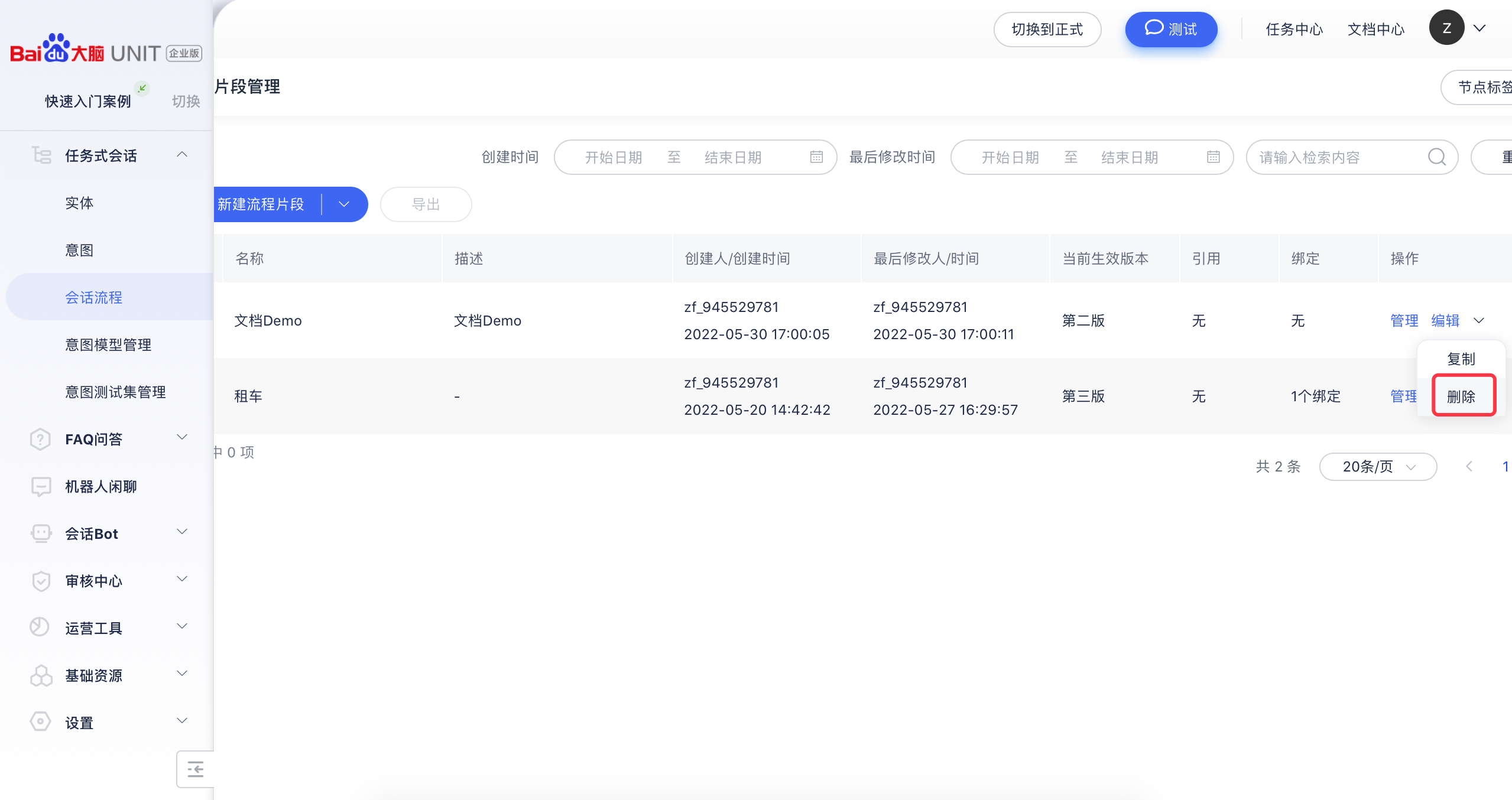Expand the 运营工具 section
This screenshot has height=800, width=1512.
tap(182, 626)
